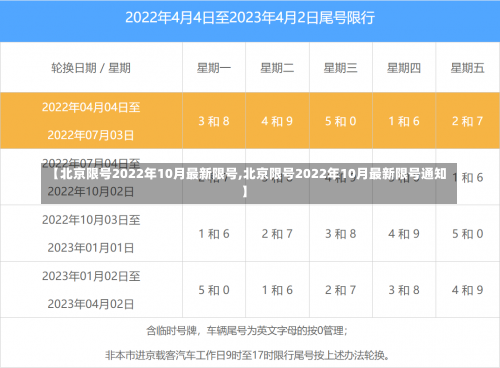Select the 星期一 column header
The height and width of the screenshot is (368, 500).
coord(214,68)
